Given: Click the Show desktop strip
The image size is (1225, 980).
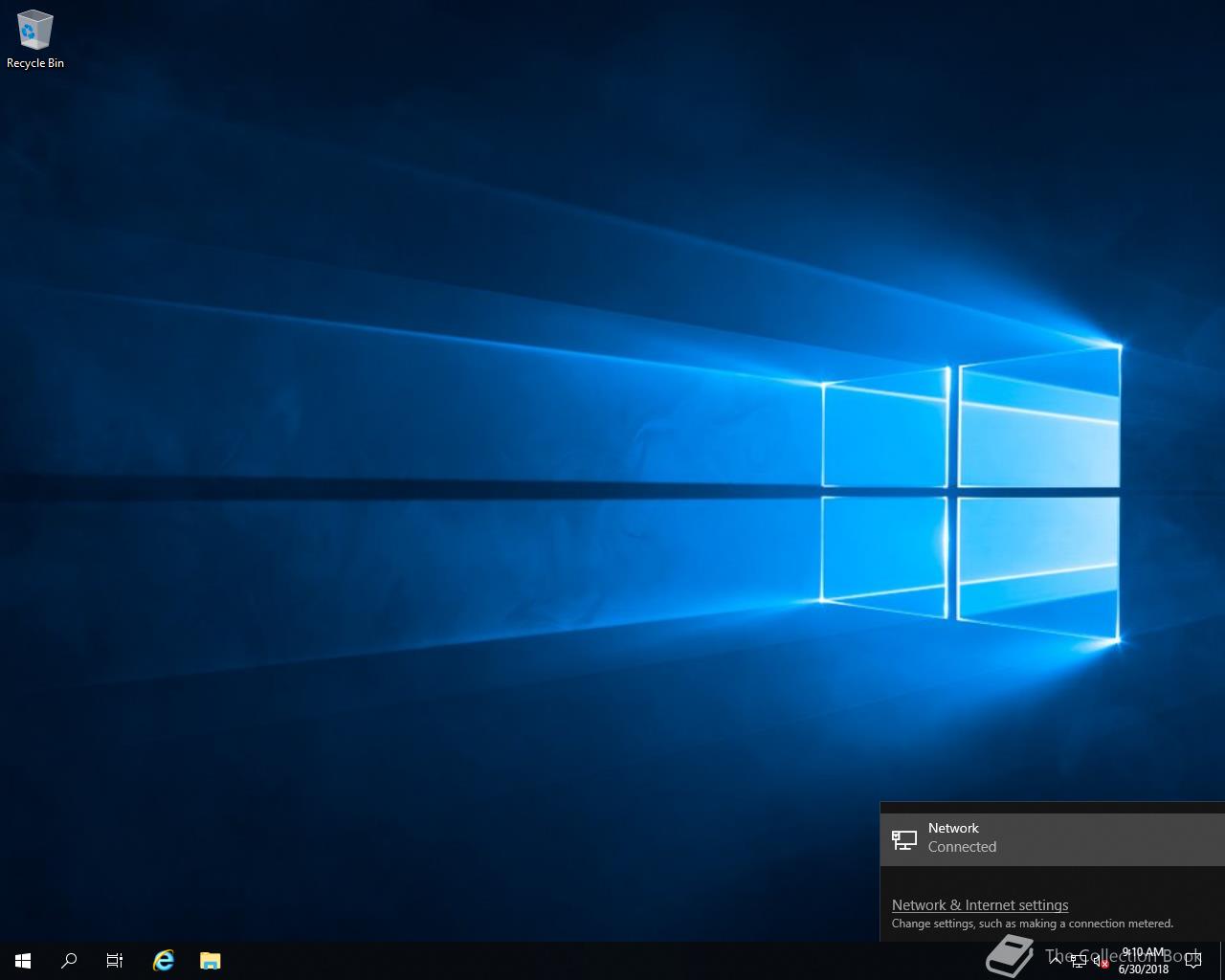Looking at the screenshot, I should (1222, 961).
